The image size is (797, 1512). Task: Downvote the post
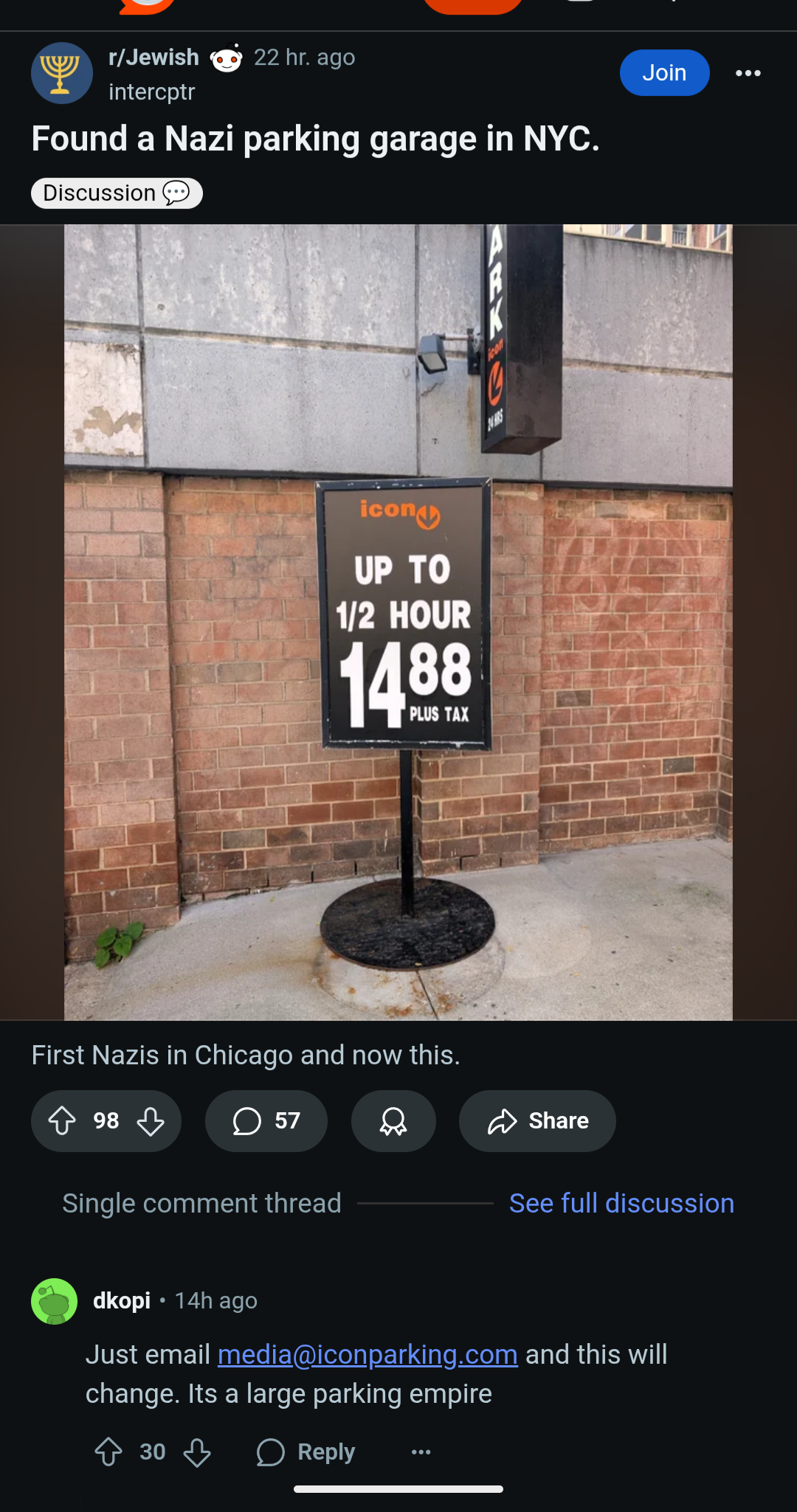[151, 1121]
